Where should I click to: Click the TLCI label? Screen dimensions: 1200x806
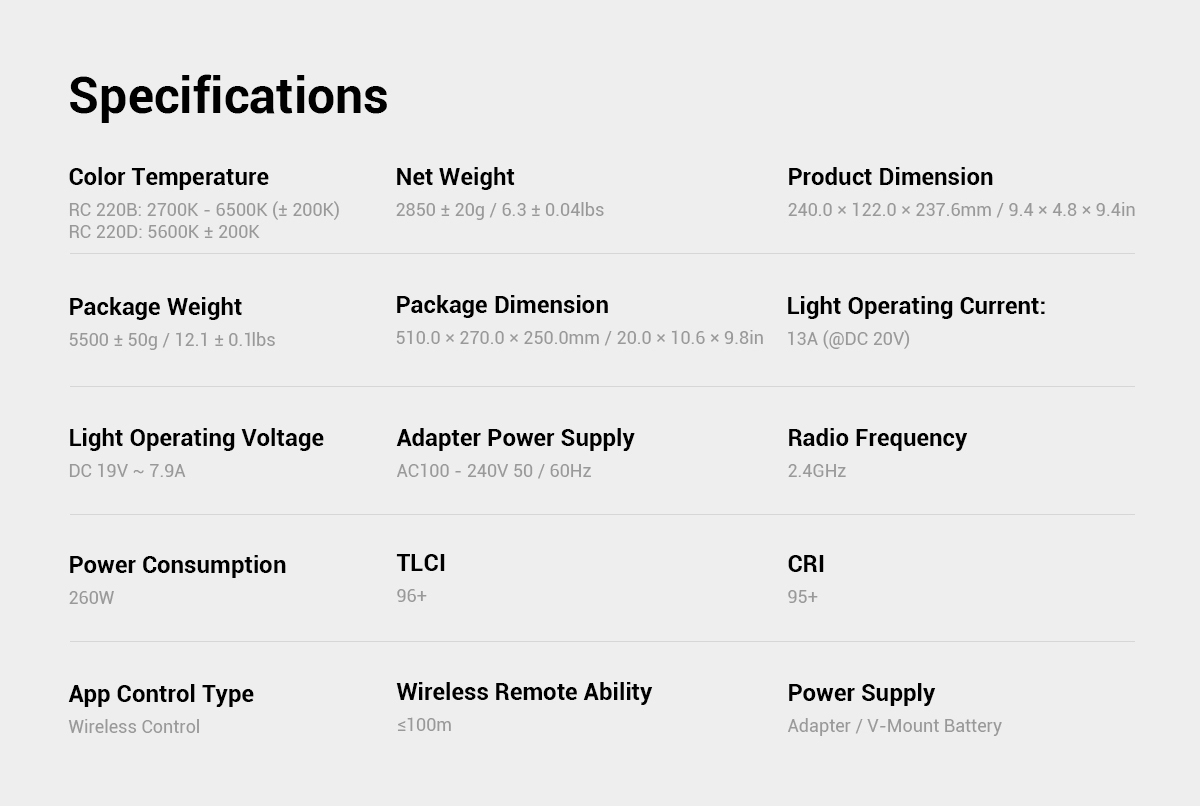point(421,563)
